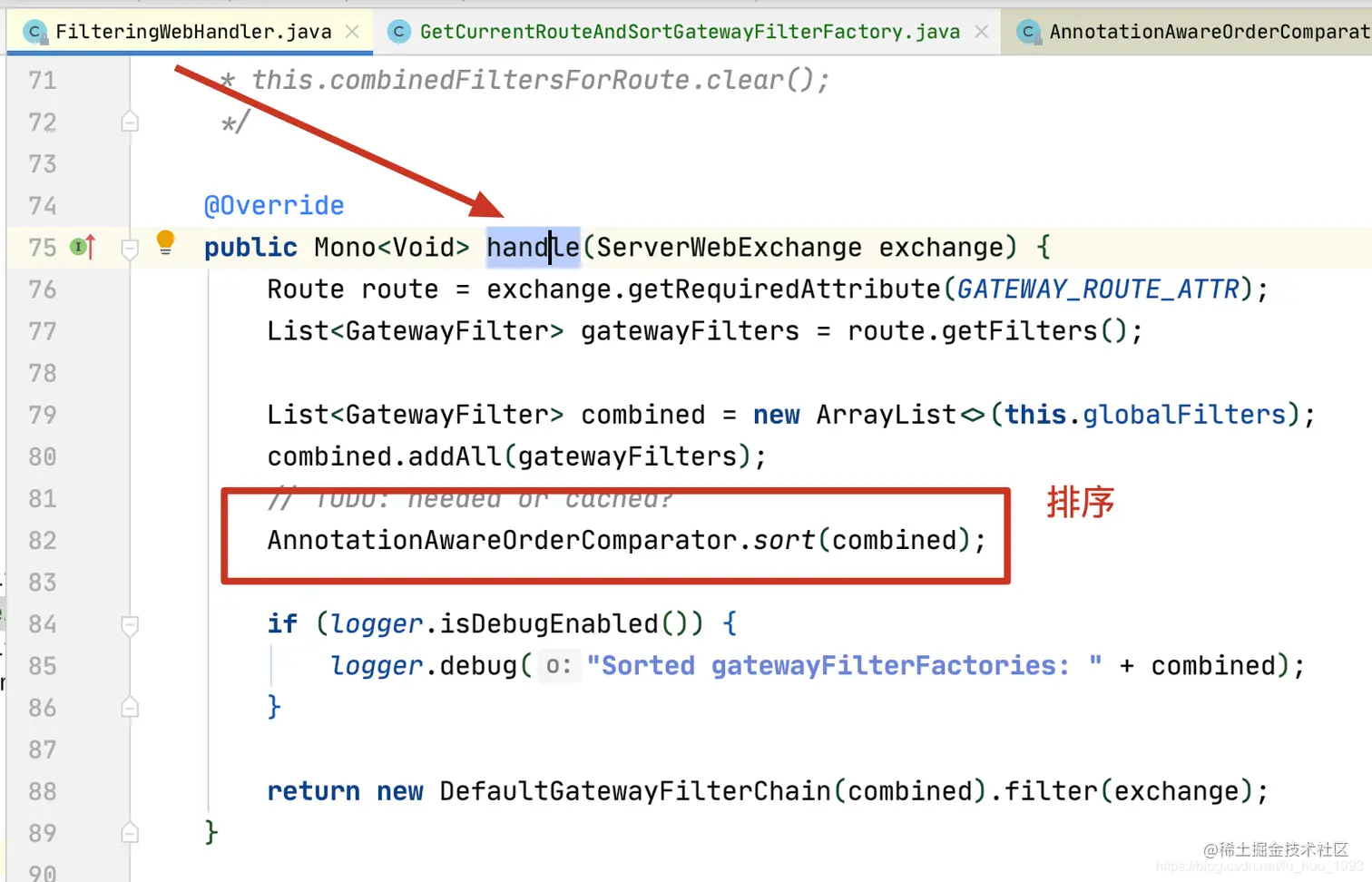Click GATEWAY_ROUTE_ATTR constant on line 76
Viewport: 1372px width, 882px height.
click(1098, 289)
